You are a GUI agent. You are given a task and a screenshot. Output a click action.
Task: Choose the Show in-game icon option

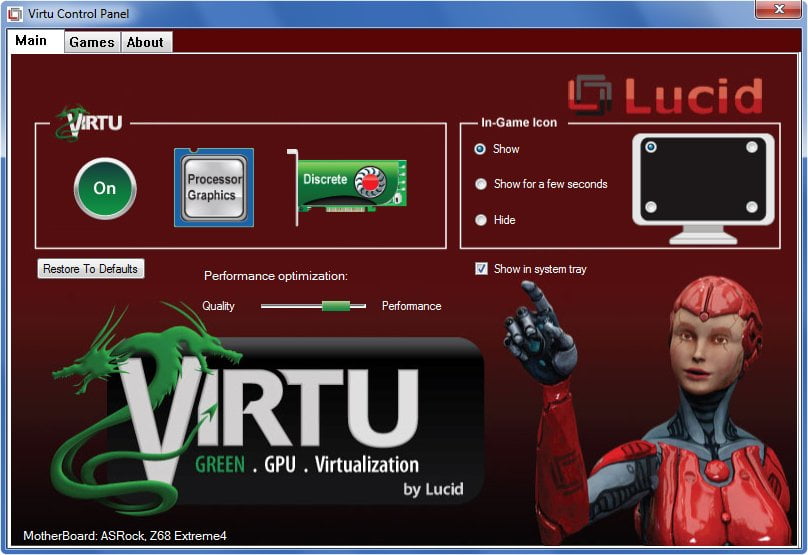click(480, 149)
